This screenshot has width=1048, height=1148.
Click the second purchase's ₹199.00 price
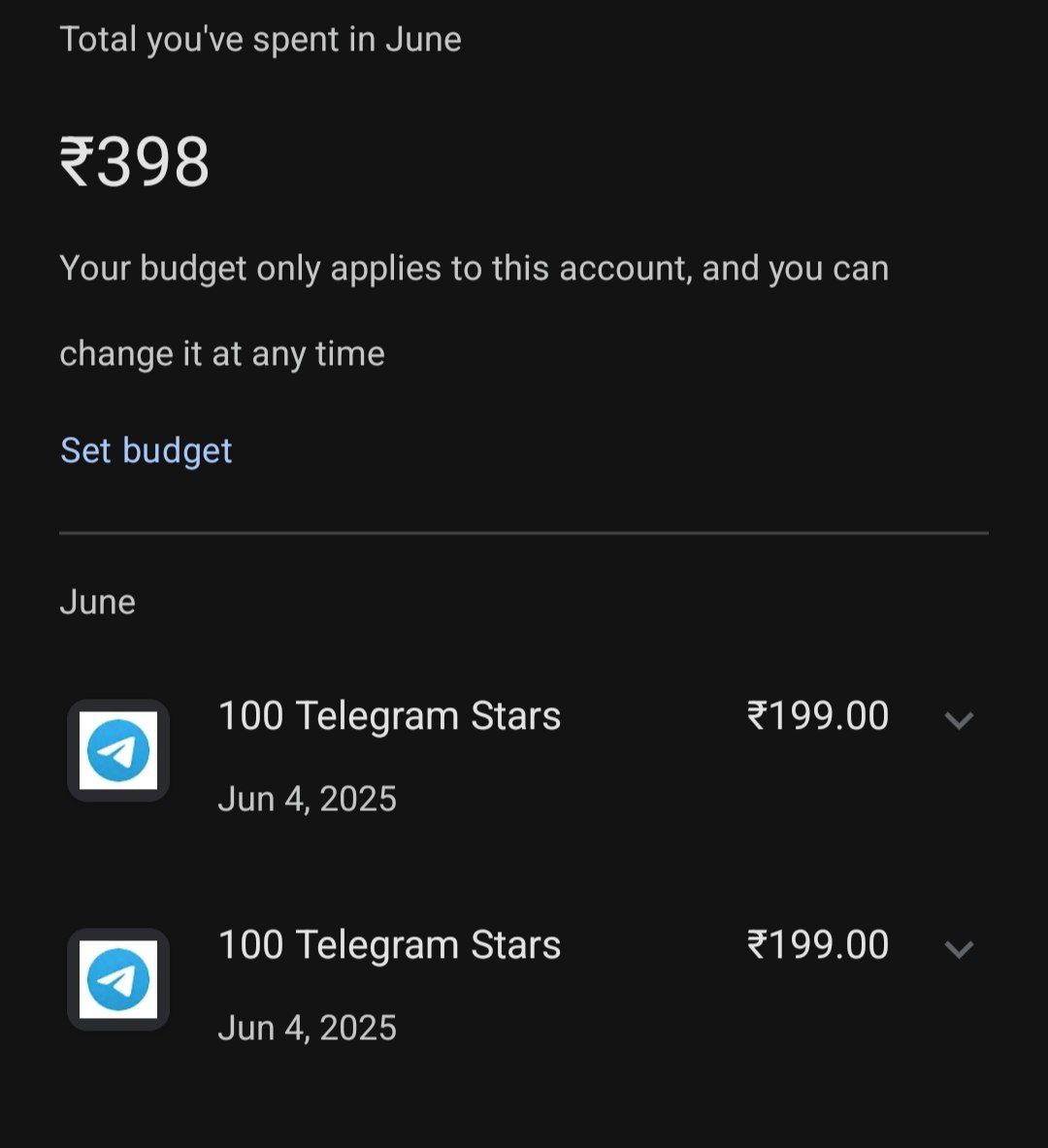tap(817, 945)
